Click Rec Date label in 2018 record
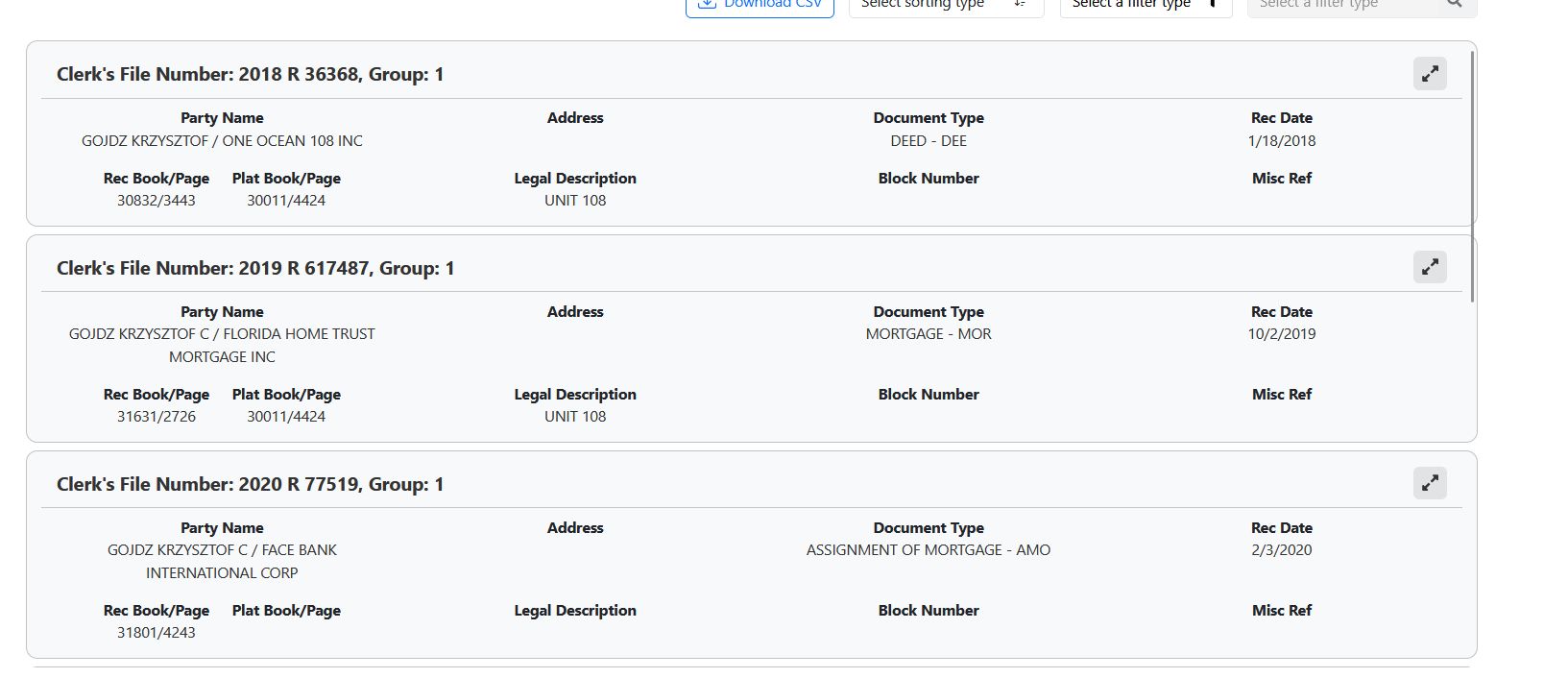 coord(1282,118)
